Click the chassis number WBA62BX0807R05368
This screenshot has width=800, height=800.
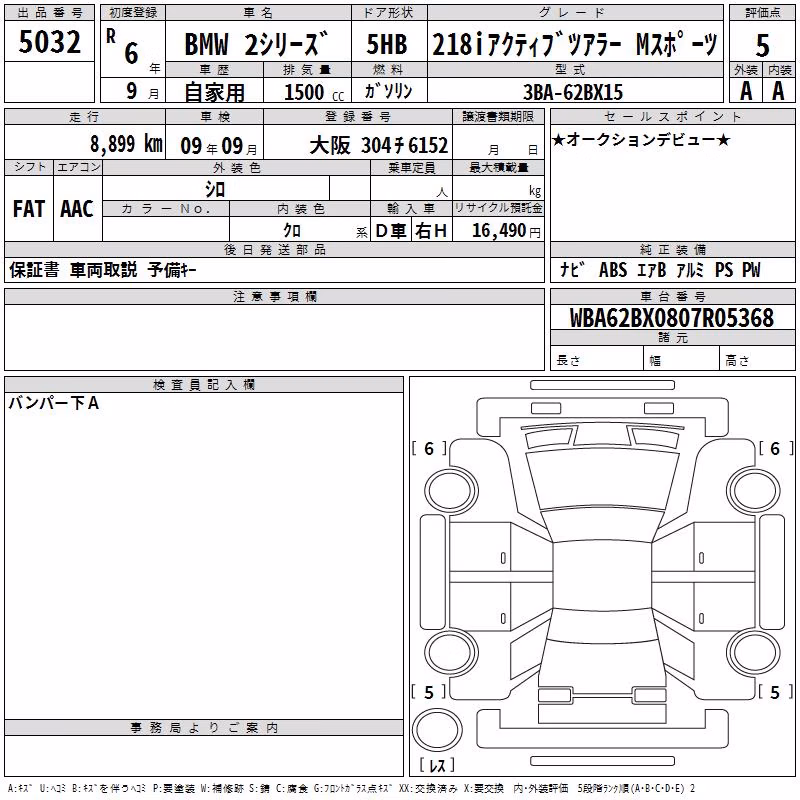(x=672, y=318)
